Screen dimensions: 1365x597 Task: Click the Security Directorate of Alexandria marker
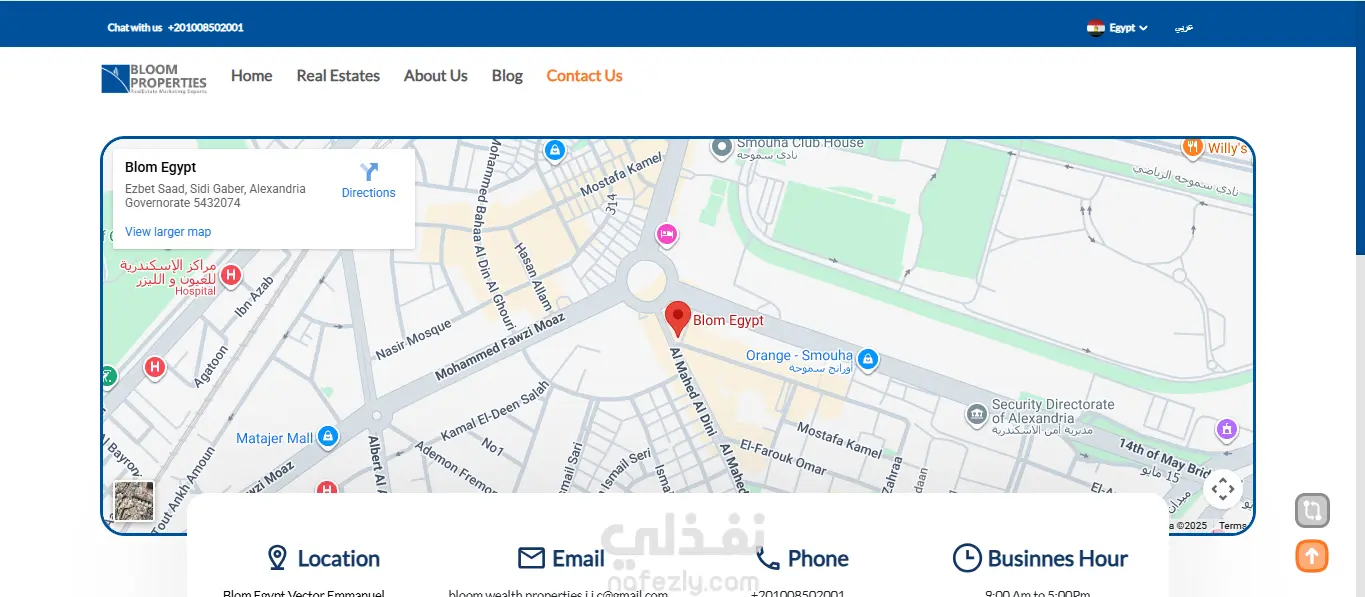977,413
